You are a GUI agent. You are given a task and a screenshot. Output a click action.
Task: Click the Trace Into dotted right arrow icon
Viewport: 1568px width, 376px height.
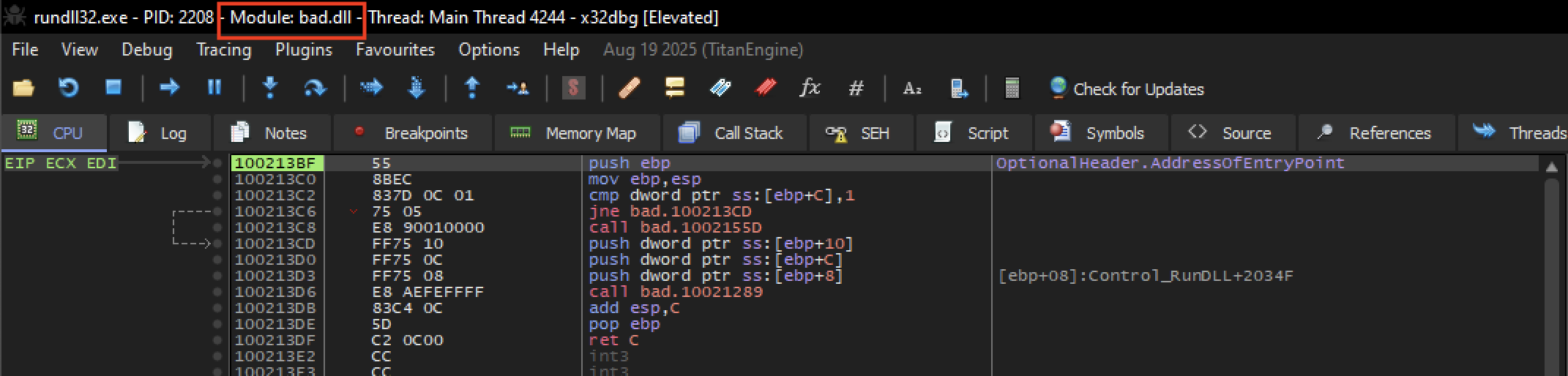(x=371, y=88)
